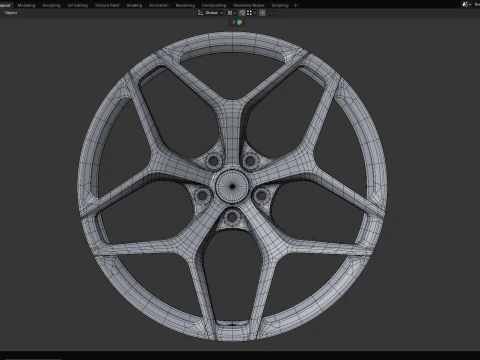Switch to the Texture Paint workspace
The image size is (480, 360).
pyautogui.click(x=107, y=5)
